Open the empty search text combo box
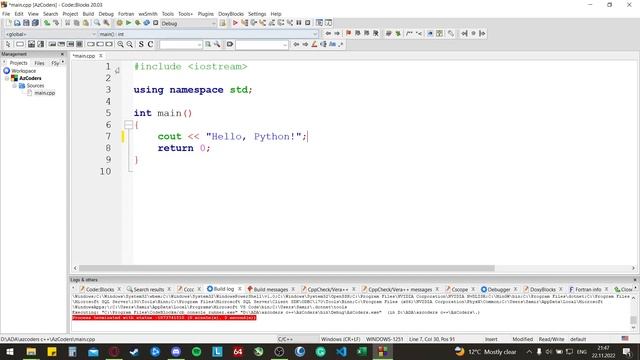 coord(180,44)
